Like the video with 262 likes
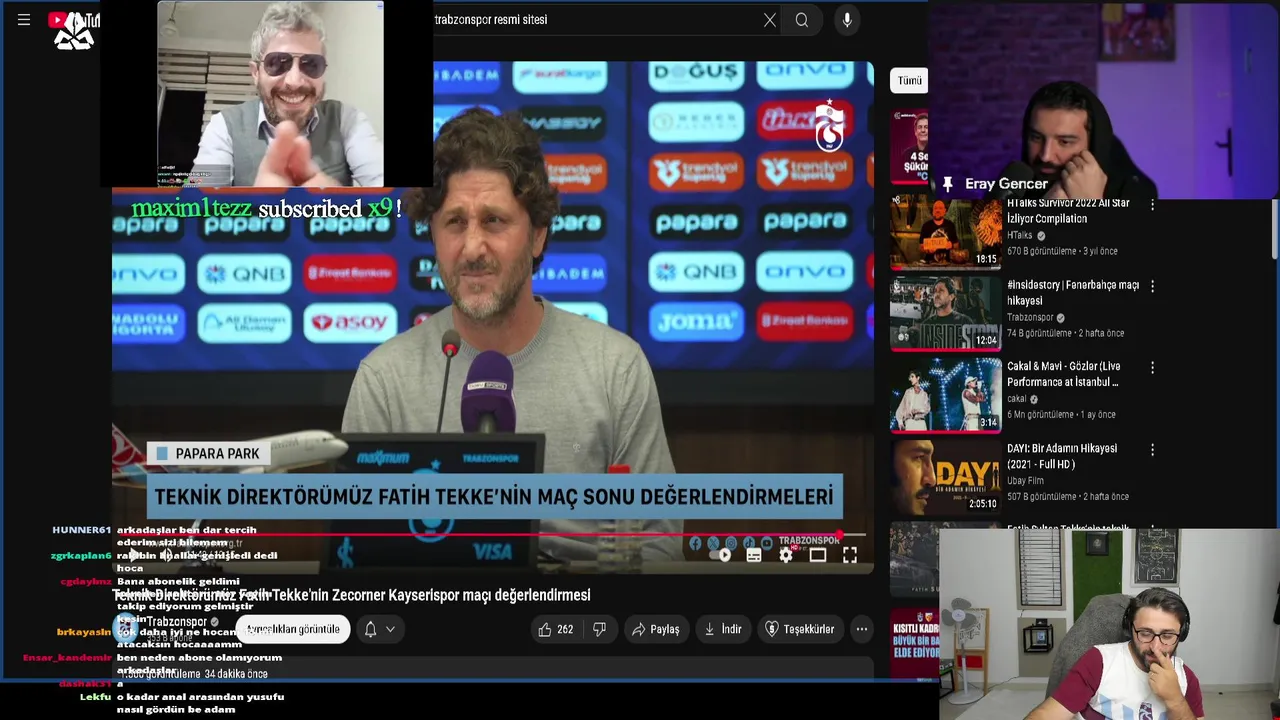The height and width of the screenshot is (720, 1280). 555,629
